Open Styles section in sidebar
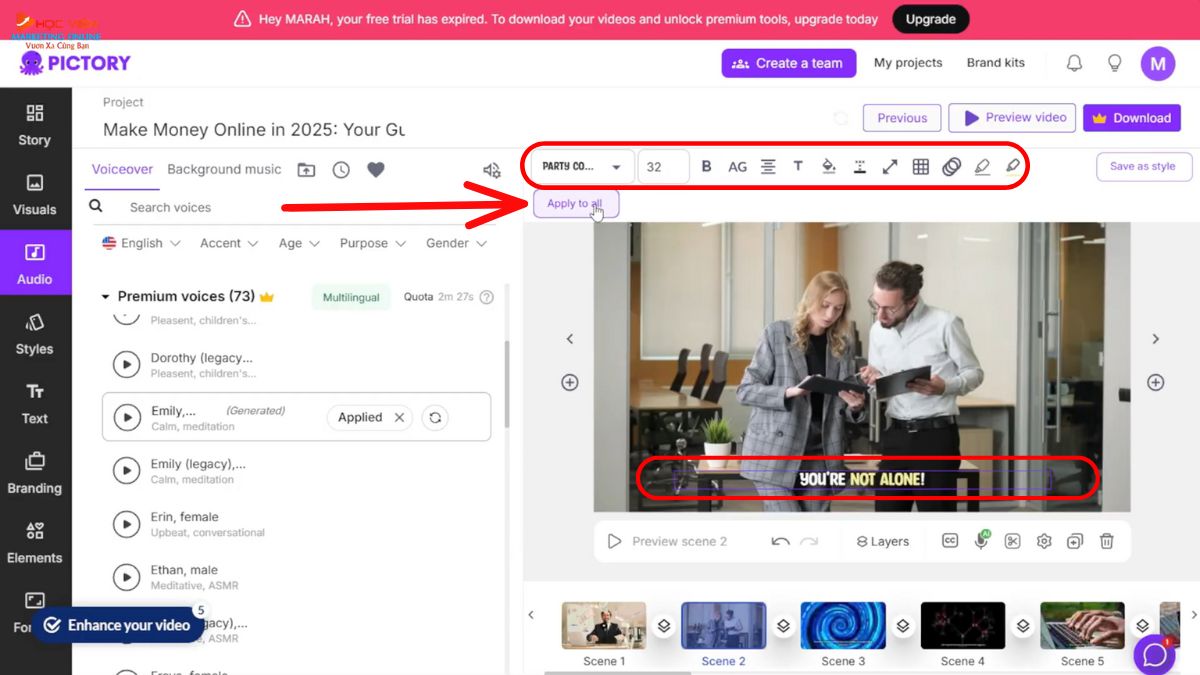 click(35, 335)
